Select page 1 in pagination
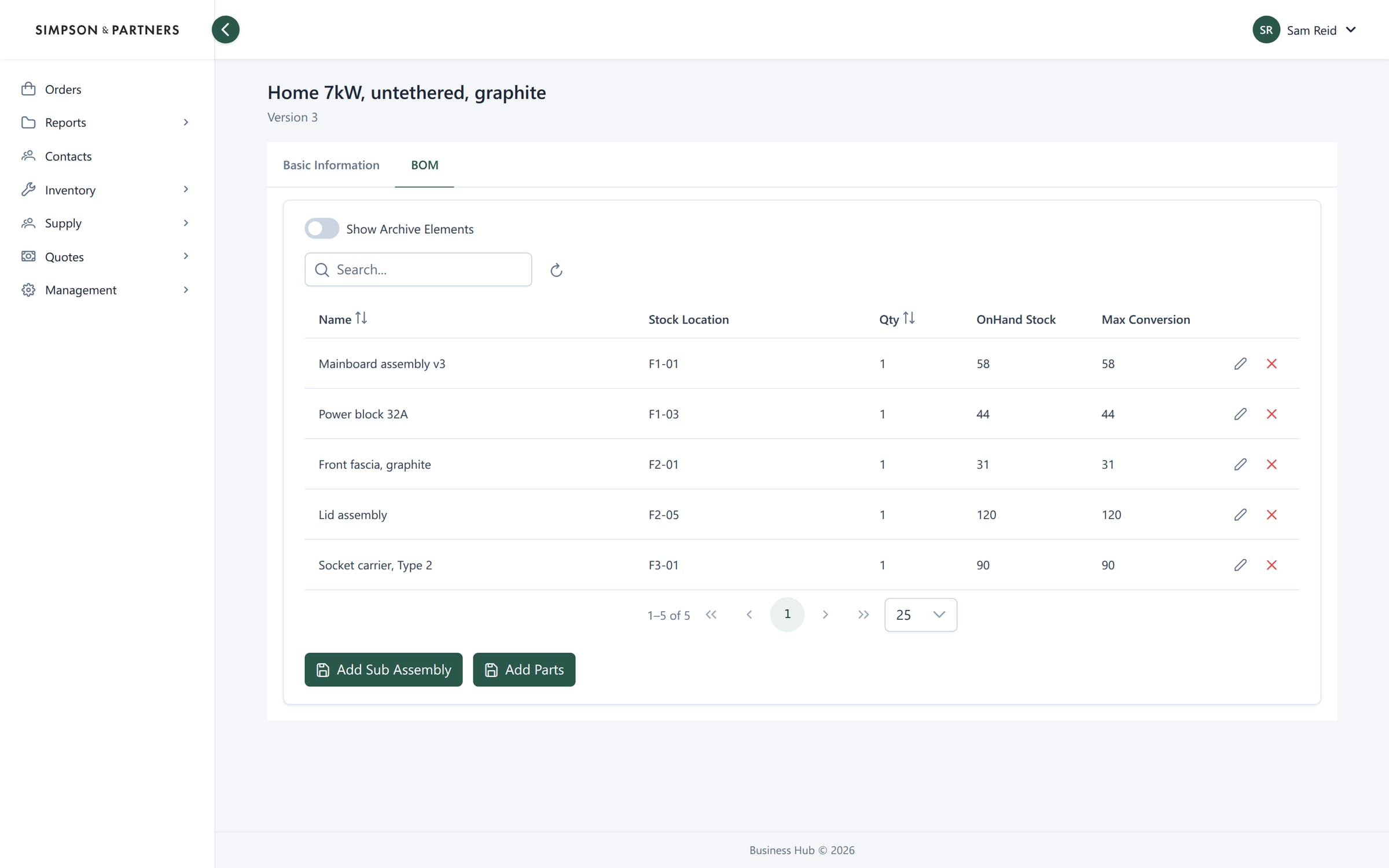 point(787,614)
